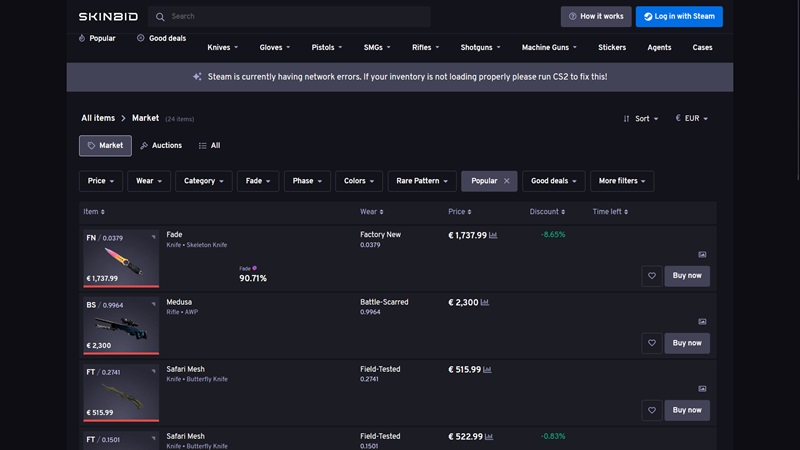View screenshot icon for Fade Skeleton Knife
This screenshot has width=800, height=450.
point(702,254)
